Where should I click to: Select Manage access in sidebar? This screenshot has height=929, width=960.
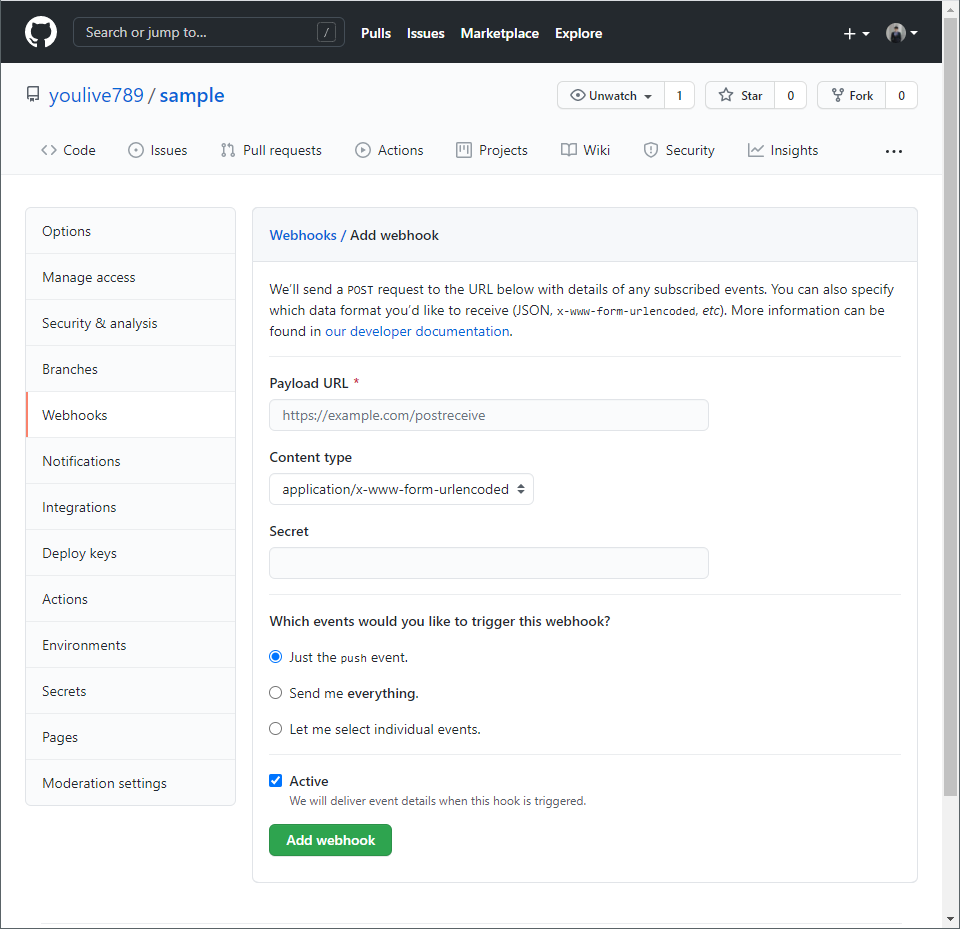[130, 277]
